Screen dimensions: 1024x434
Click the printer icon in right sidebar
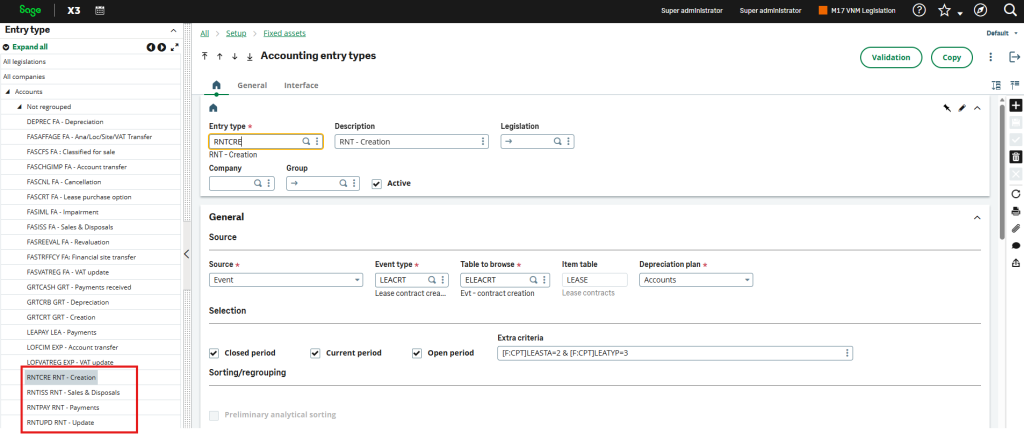tap(1016, 211)
